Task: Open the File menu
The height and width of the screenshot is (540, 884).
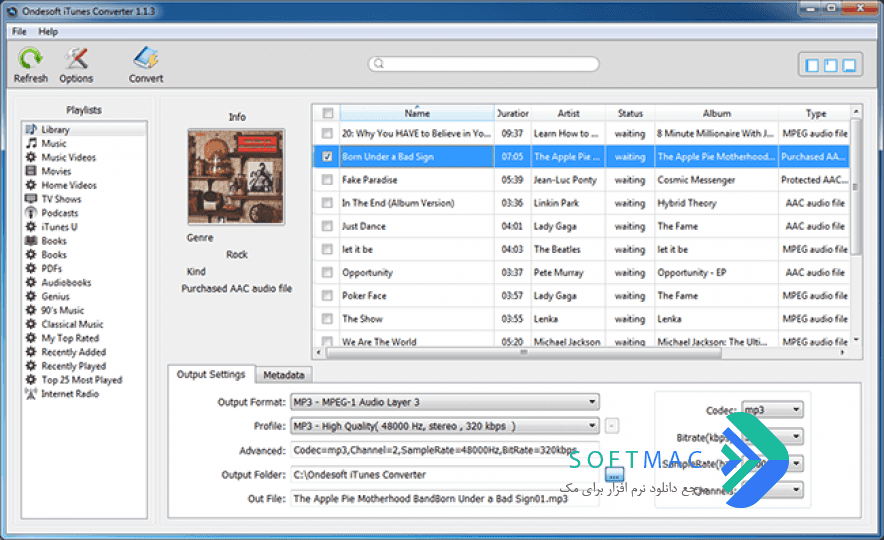Action: pos(19,32)
